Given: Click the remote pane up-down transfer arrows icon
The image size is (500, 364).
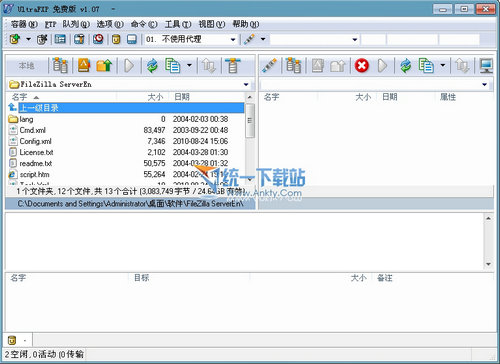Looking at the screenshot, I should point(462,65).
